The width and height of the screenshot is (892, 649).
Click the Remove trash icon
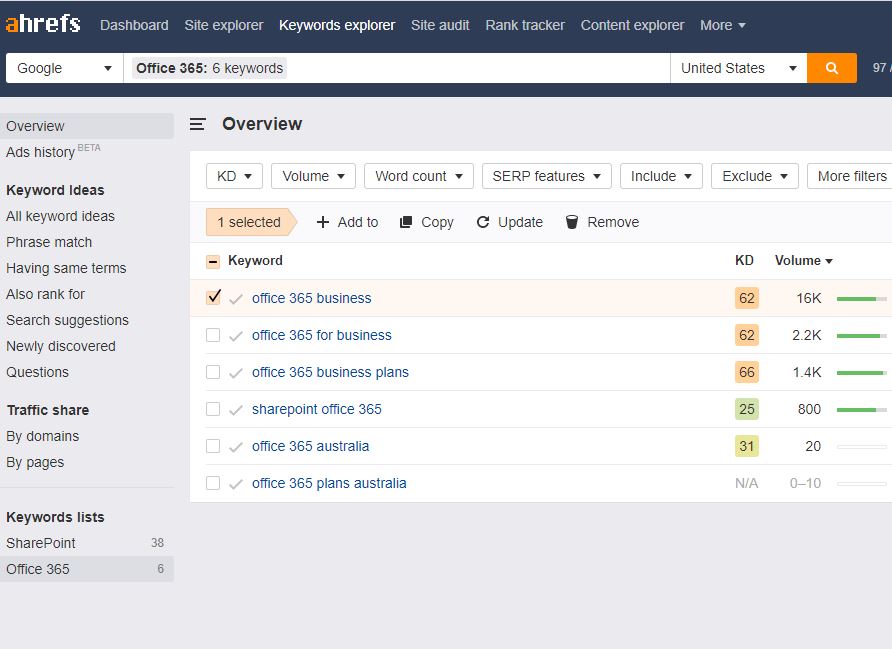[x=572, y=222]
